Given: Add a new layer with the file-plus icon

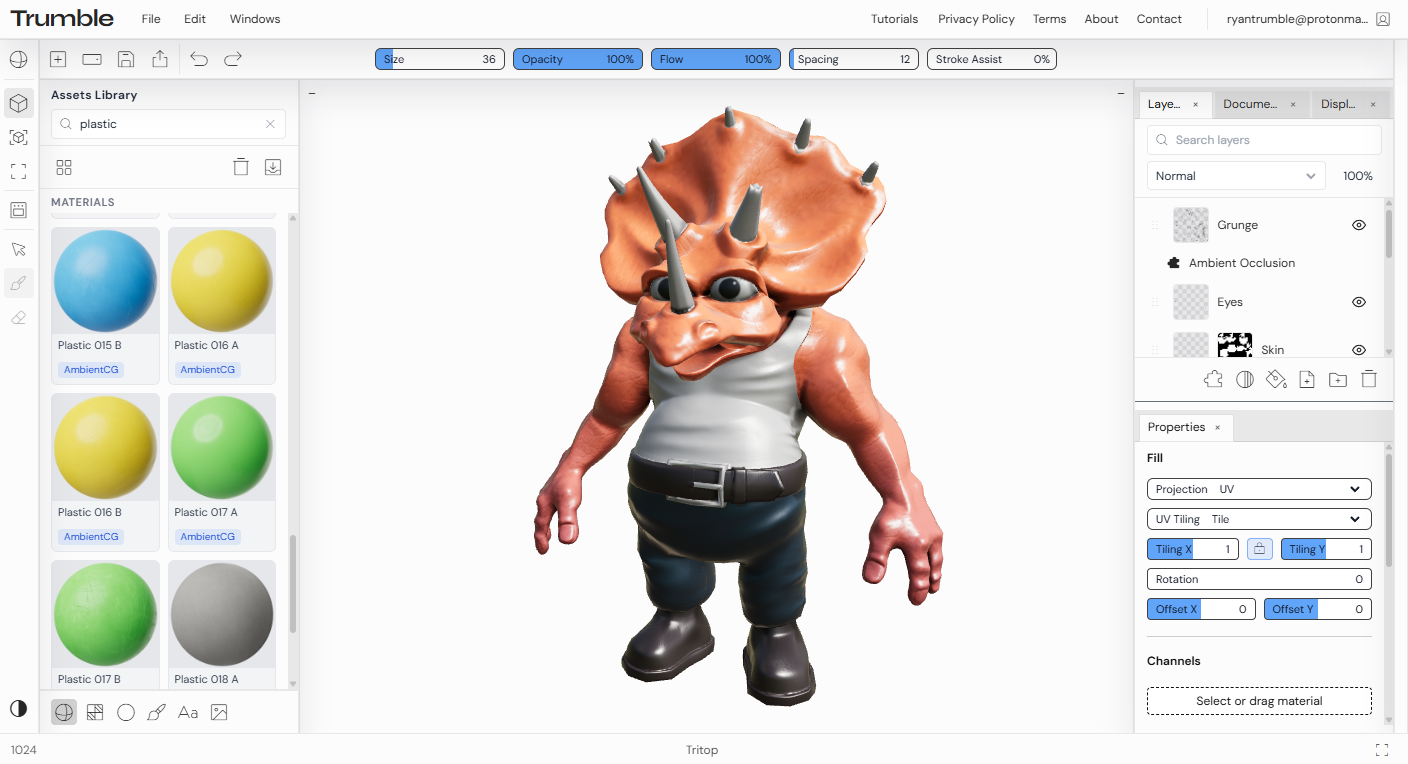Looking at the screenshot, I should [x=1307, y=379].
